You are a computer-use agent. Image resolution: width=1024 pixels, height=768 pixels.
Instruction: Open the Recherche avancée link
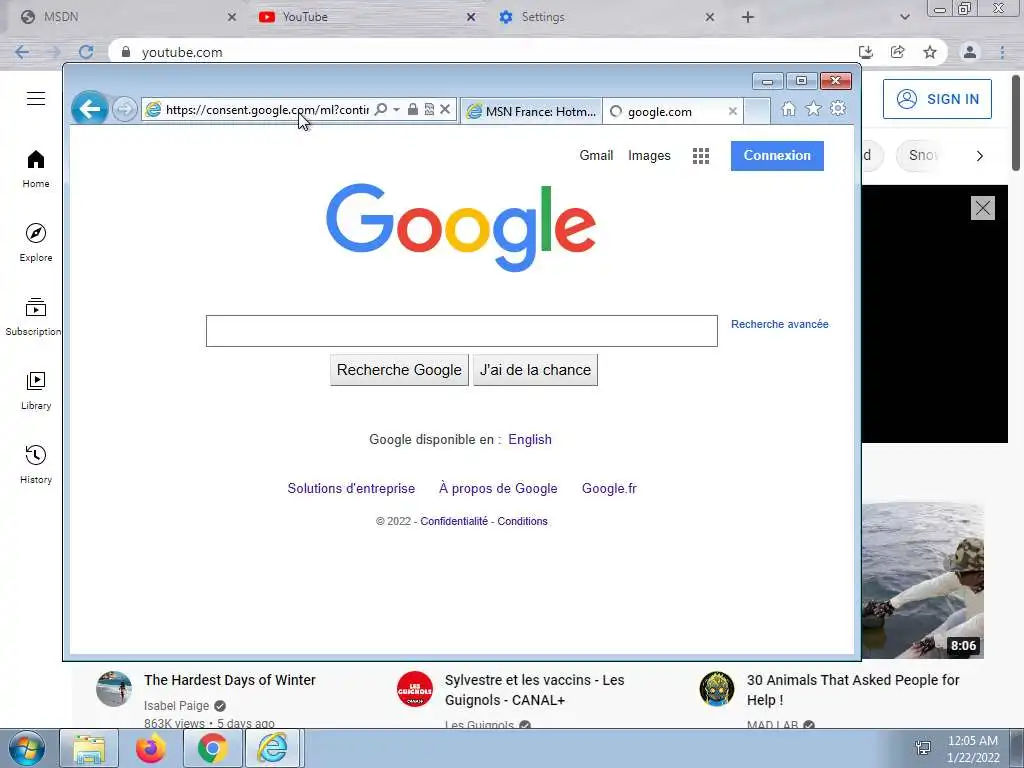tap(780, 325)
